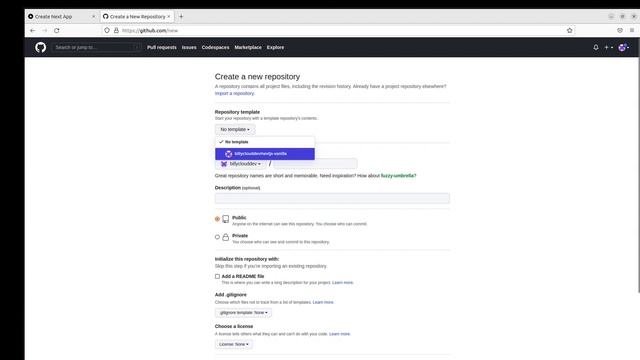Click the address bar URL github.com/new
Image resolution: width=640 pixels, height=360 pixels.
click(150, 31)
